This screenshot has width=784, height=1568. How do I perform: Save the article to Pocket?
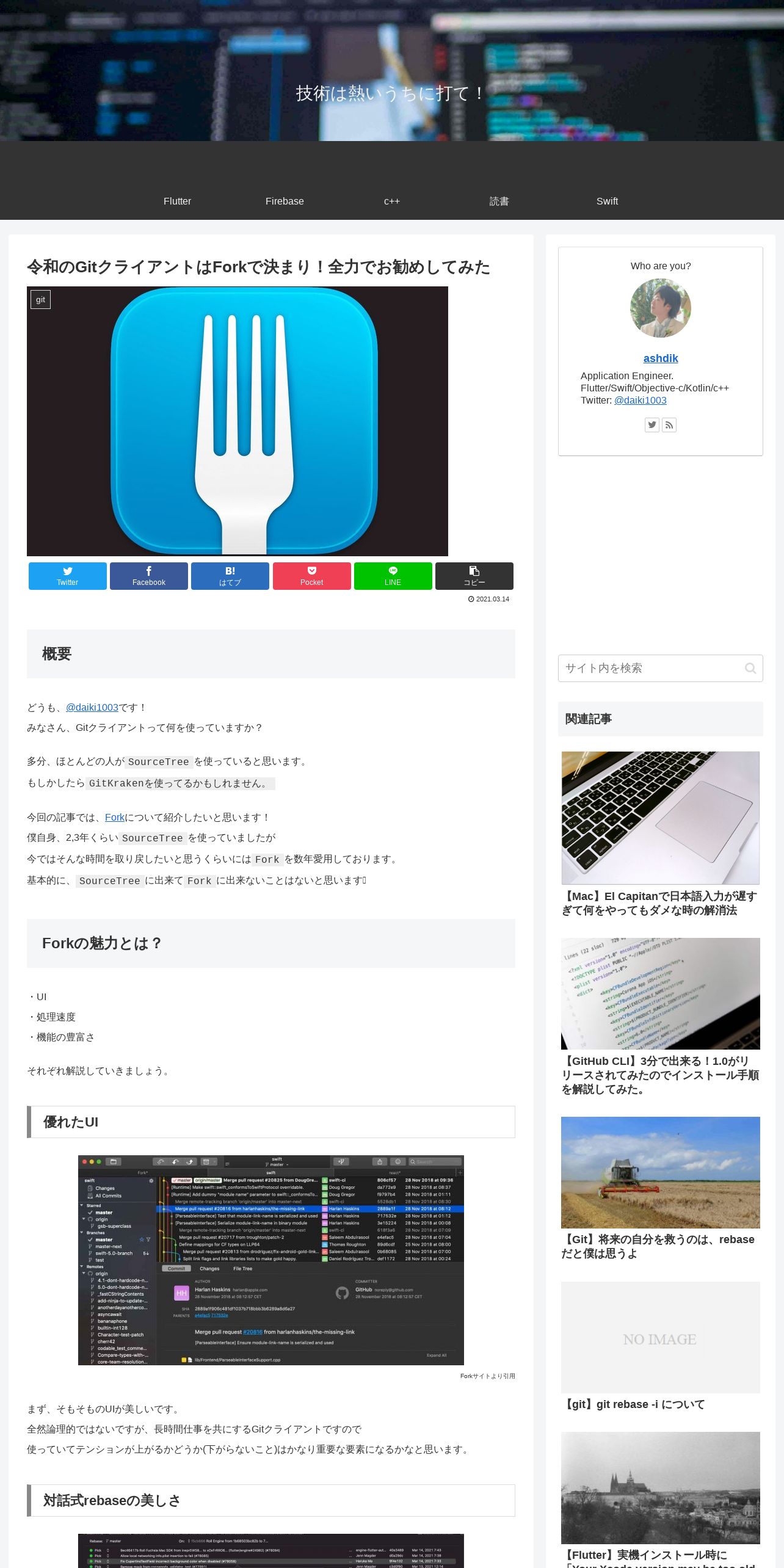coord(311,576)
